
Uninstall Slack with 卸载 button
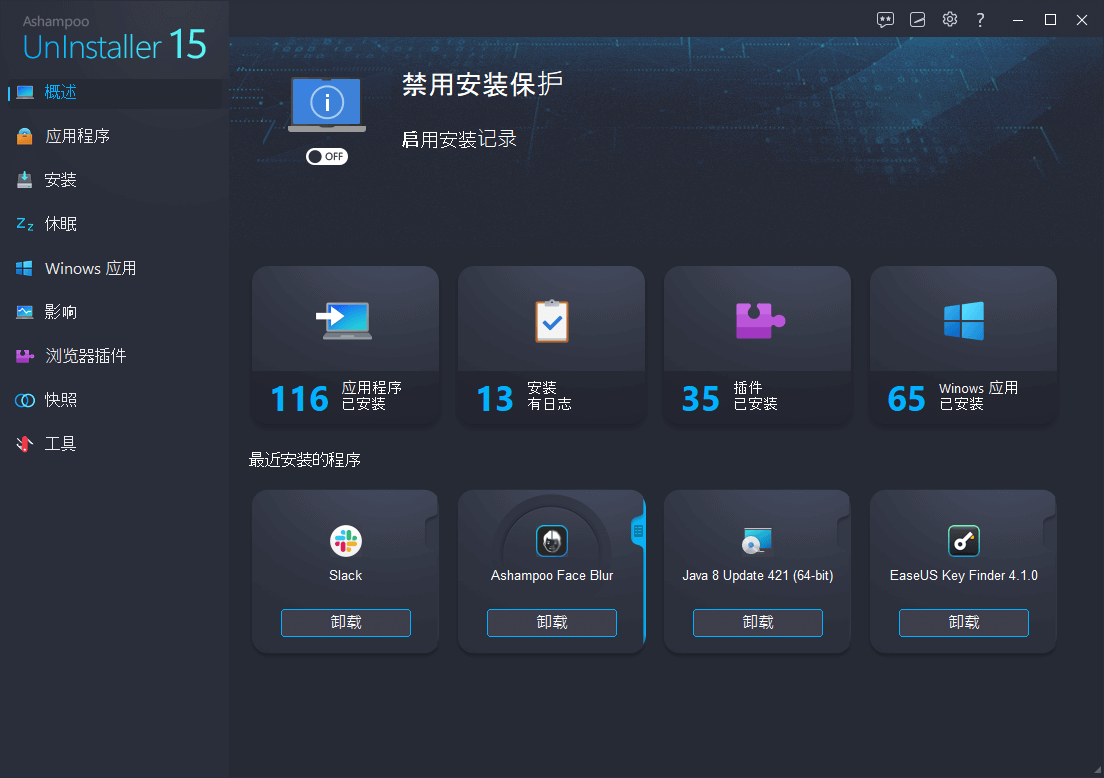[346, 622]
